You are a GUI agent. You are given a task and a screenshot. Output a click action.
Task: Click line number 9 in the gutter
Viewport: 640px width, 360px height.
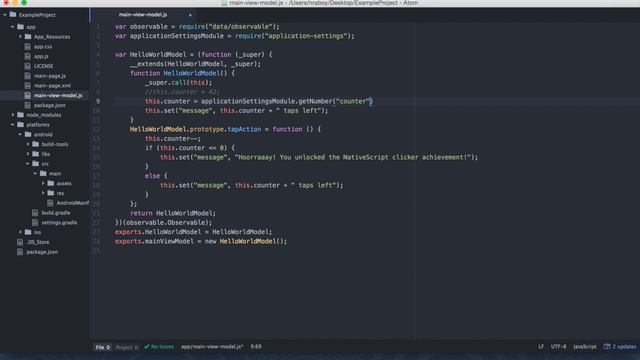98,101
